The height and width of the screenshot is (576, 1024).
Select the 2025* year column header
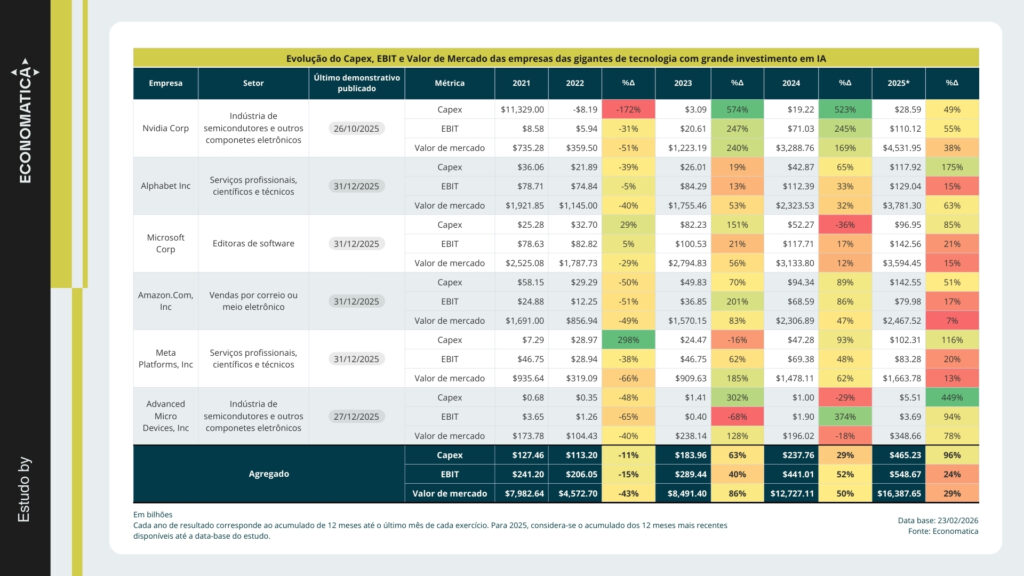(x=898, y=83)
